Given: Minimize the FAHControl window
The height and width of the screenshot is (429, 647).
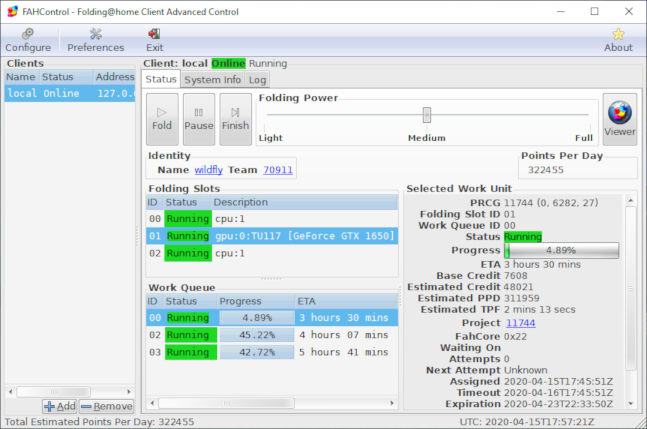Looking at the screenshot, I should (x=560, y=12).
